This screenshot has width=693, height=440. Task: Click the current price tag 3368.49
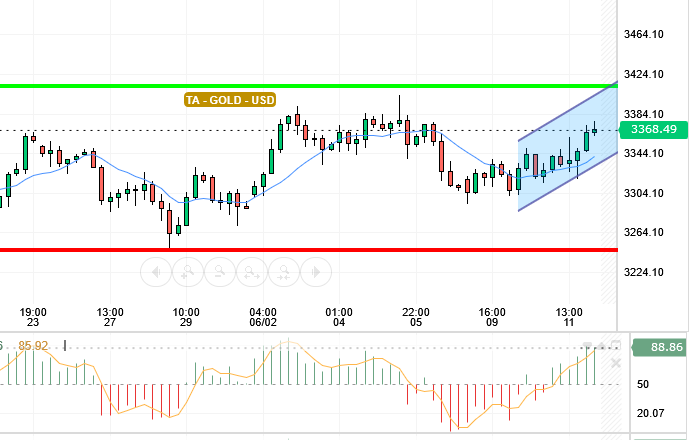(654, 129)
